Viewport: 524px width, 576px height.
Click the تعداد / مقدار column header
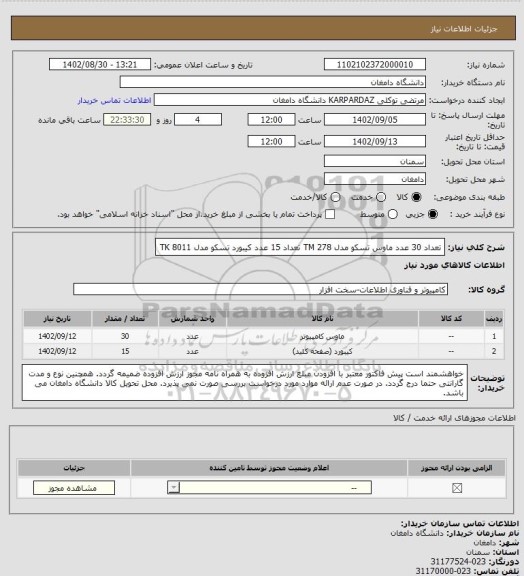tap(125, 318)
